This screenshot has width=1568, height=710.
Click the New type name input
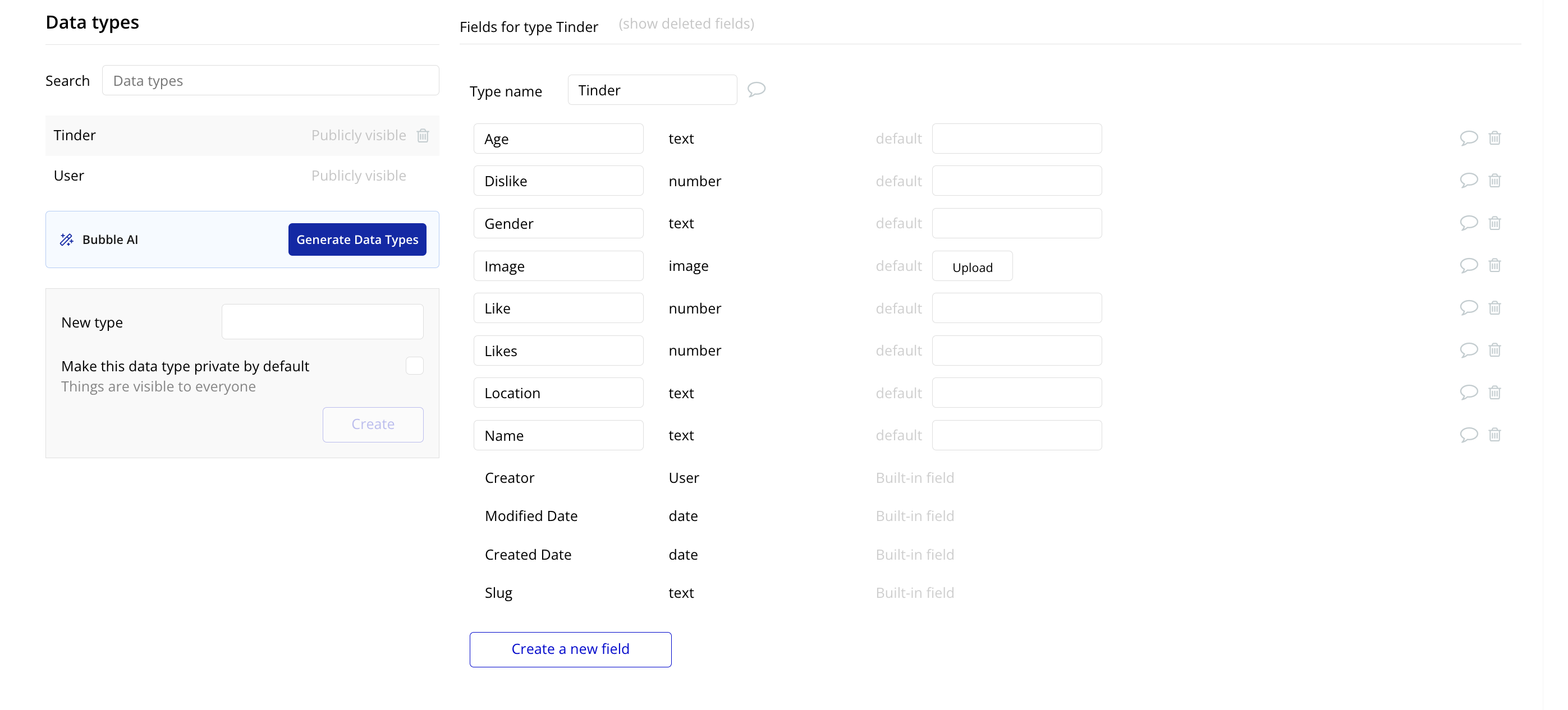pyautogui.click(x=322, y=322)
